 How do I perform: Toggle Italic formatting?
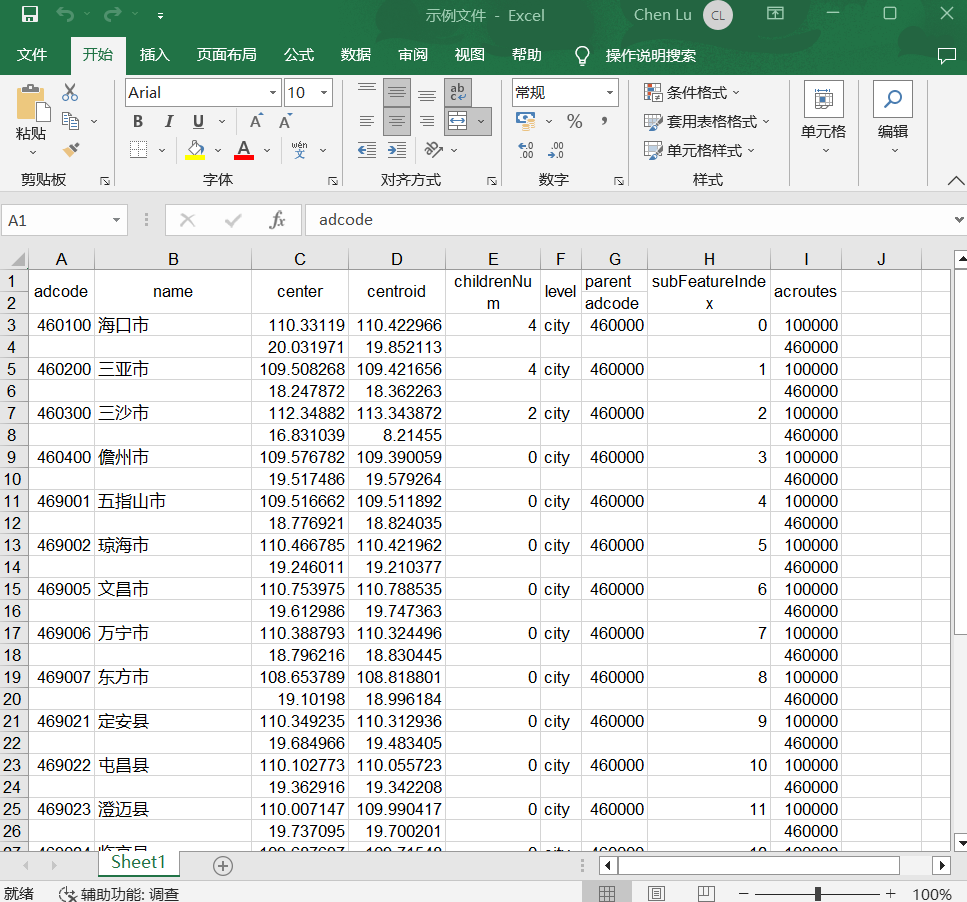point(168,121)
